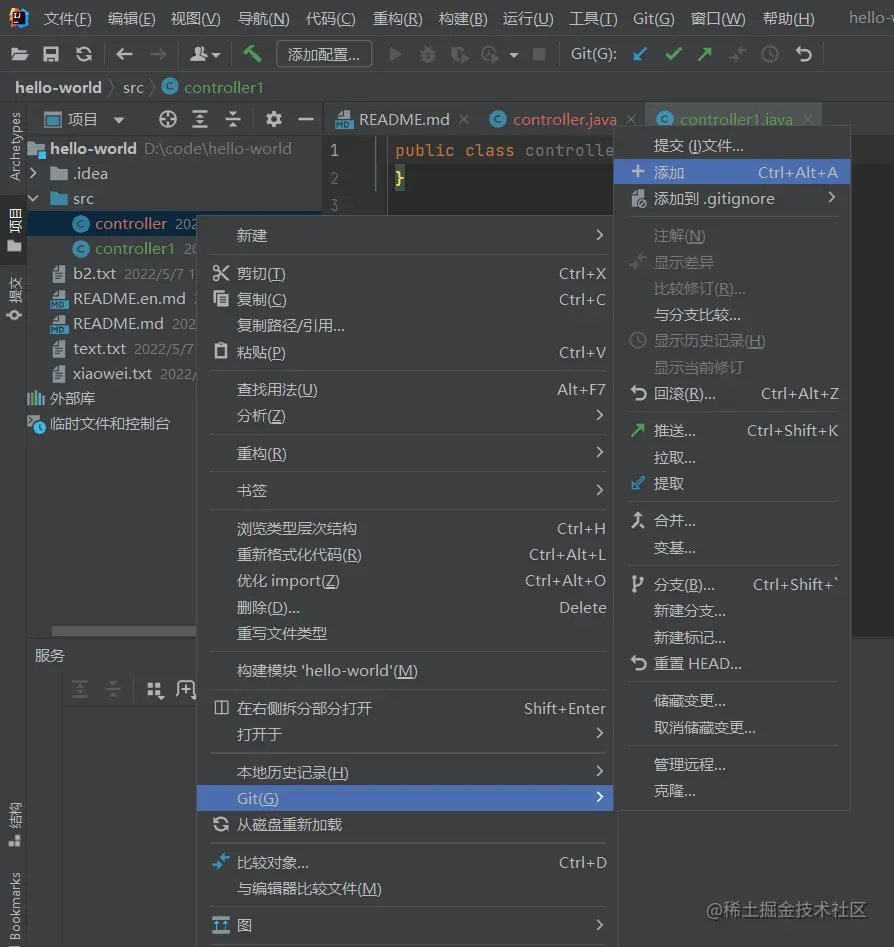
Task: Click src in the breadcrumb navigation bar
Action: 133,87
